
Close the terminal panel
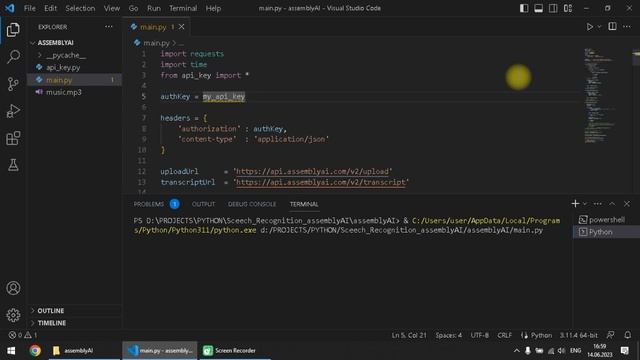coord(627,204)
